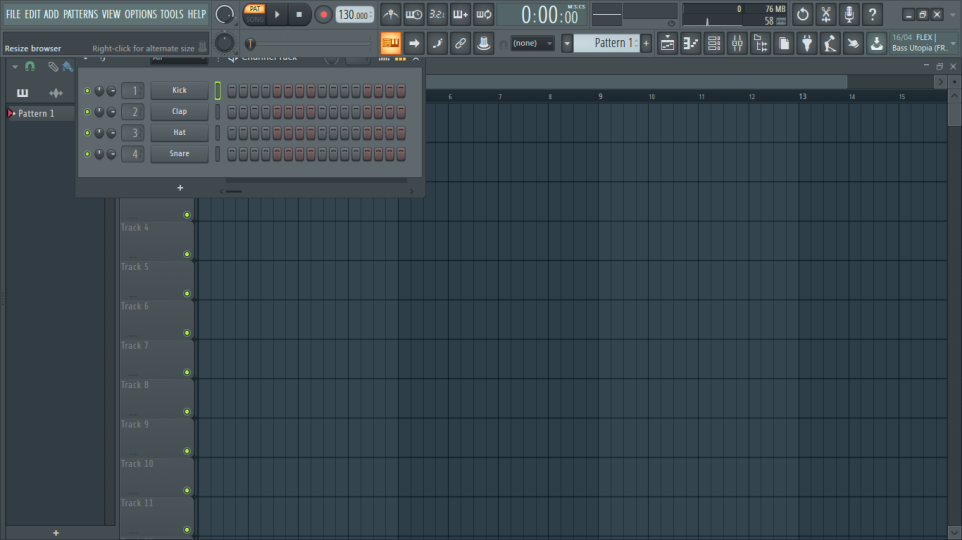
Task: Click the project picker pages icon
Action: click(x=783, y=44)
